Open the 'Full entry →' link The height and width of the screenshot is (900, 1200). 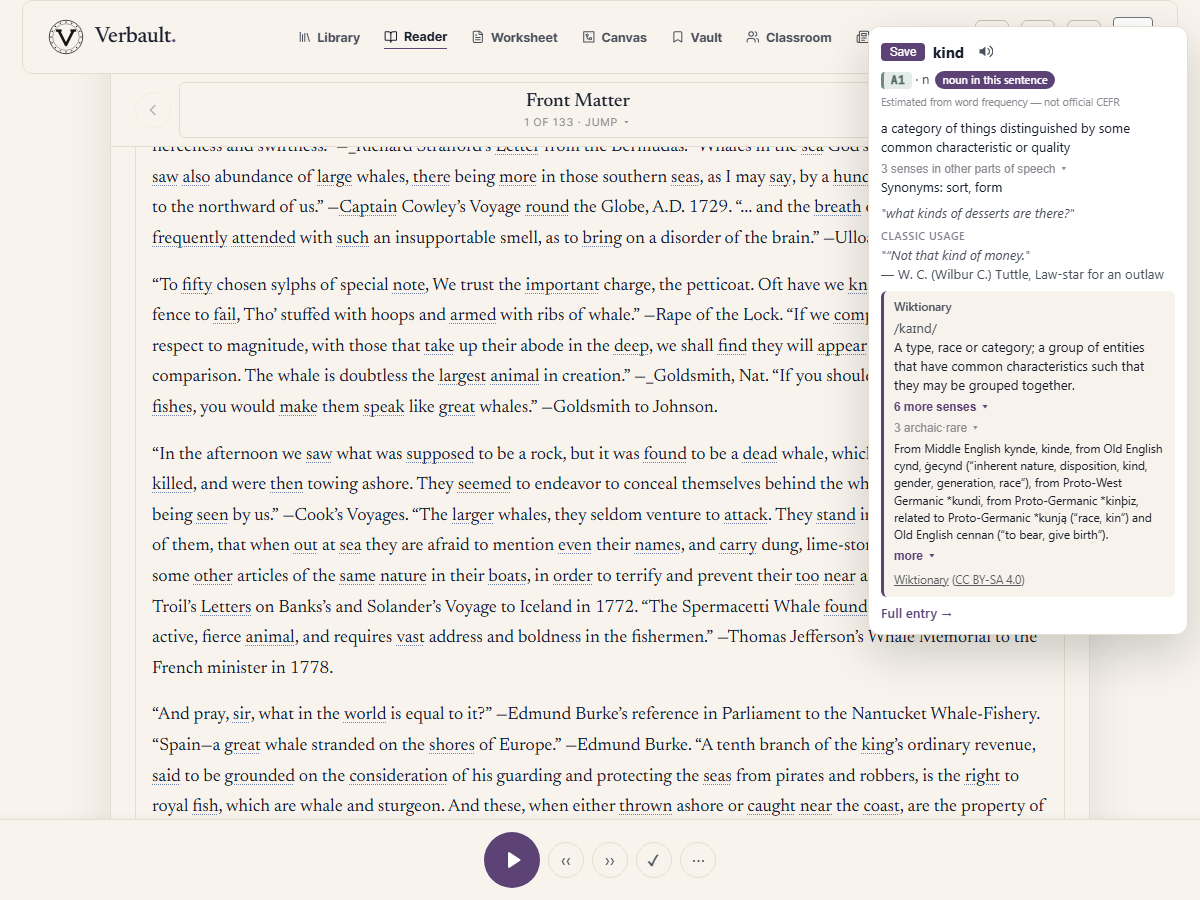[x=917, y=613]
